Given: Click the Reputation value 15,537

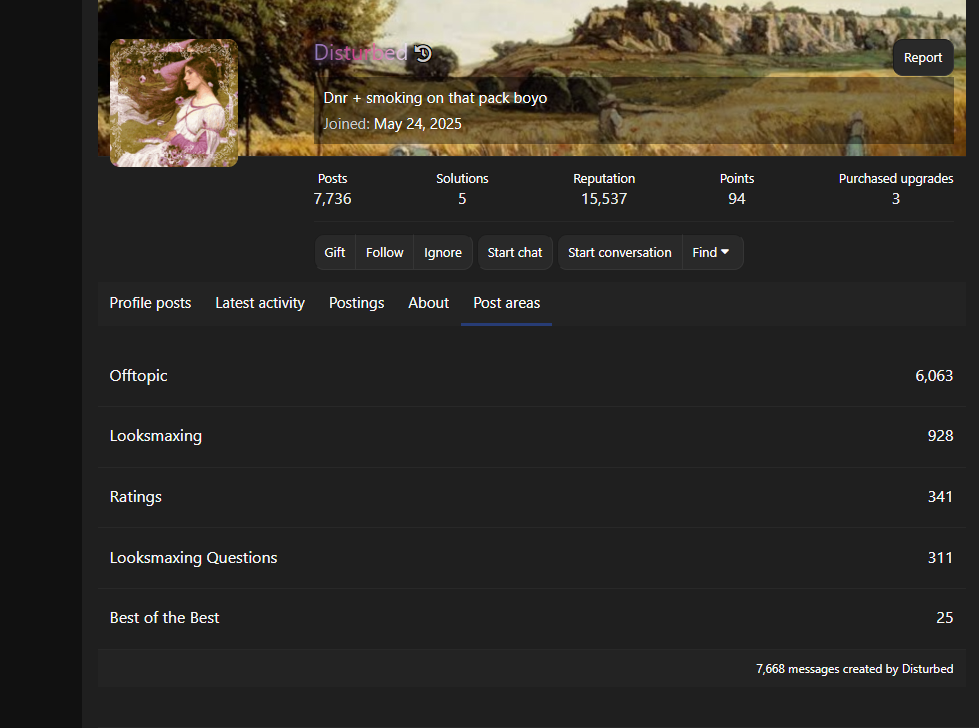Looking at the screenshot, I should [604, 199].
